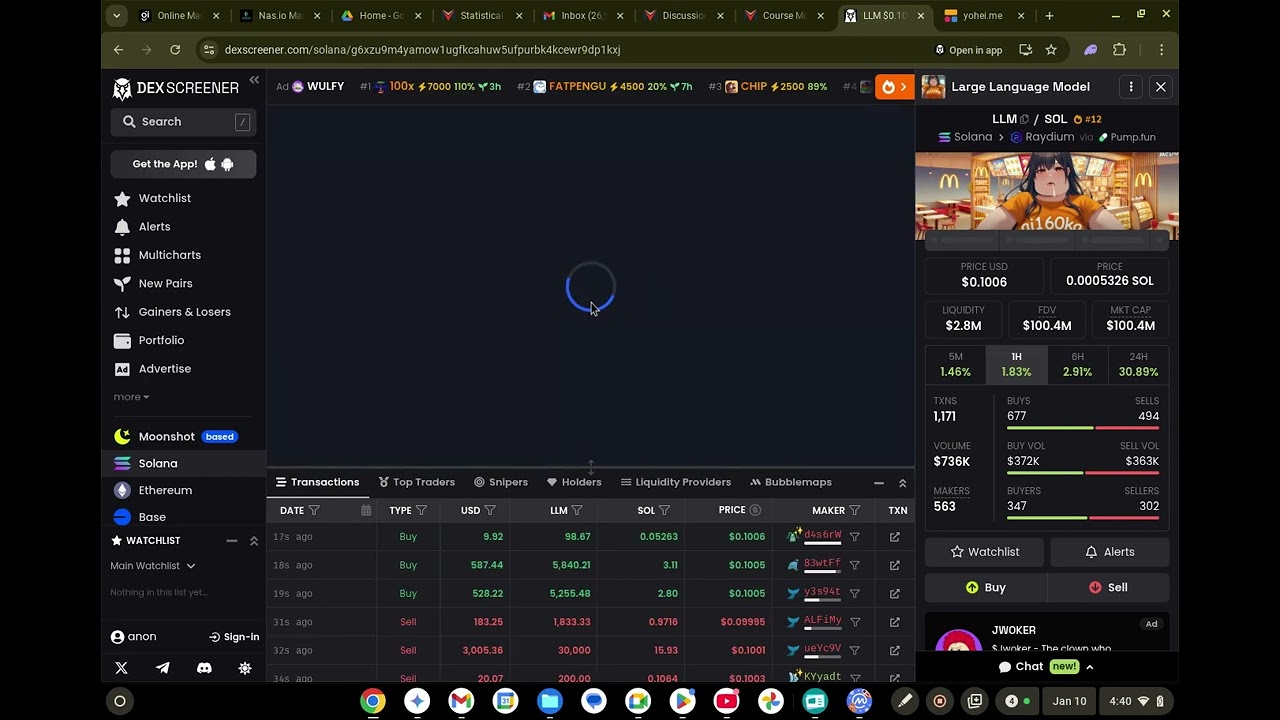Collapse the Watchlist panel chevron
This screenshot has height=720, width=1280.
click(x=253, y=541)
